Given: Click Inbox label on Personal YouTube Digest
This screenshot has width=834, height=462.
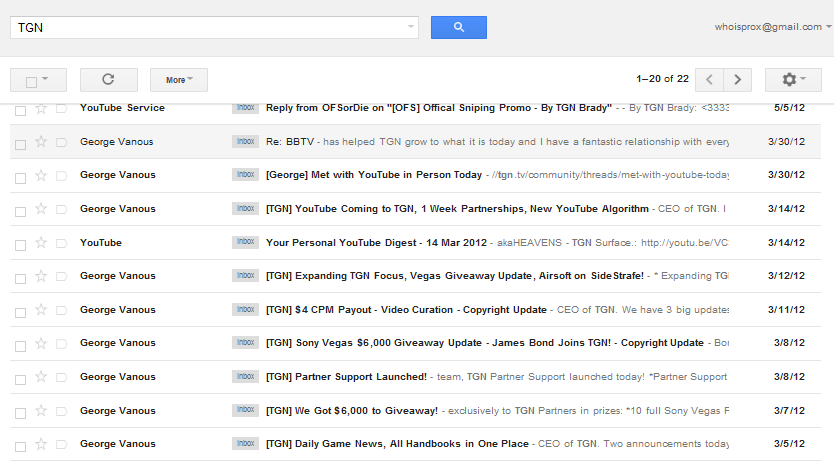Looking at the screenshot, I should point(245,242).
